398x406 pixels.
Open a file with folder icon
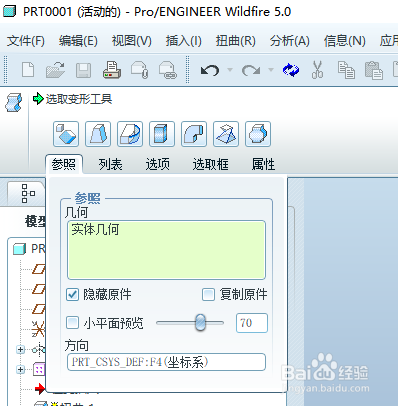coord(55,70)
